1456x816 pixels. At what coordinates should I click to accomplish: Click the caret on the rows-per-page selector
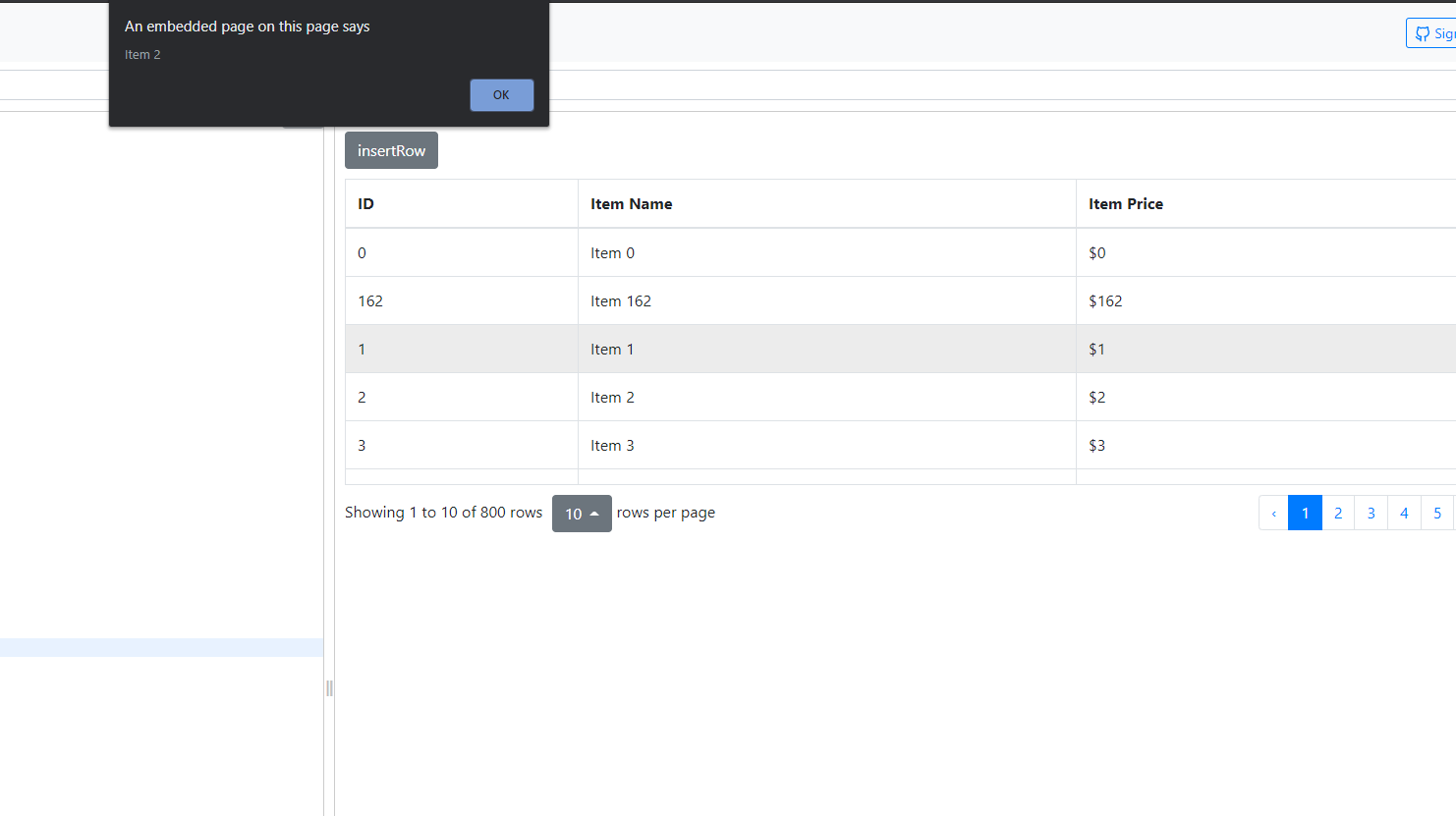coord(595,513)
